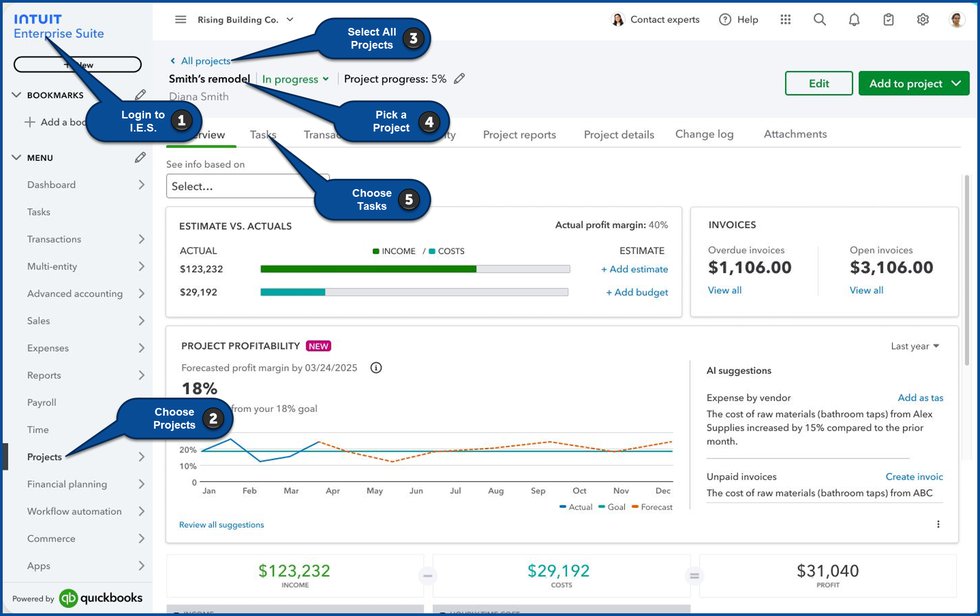Edit menu with pencil icon
Image resolution: width=980 pixels, height=616 pixels.
[140, 157]
